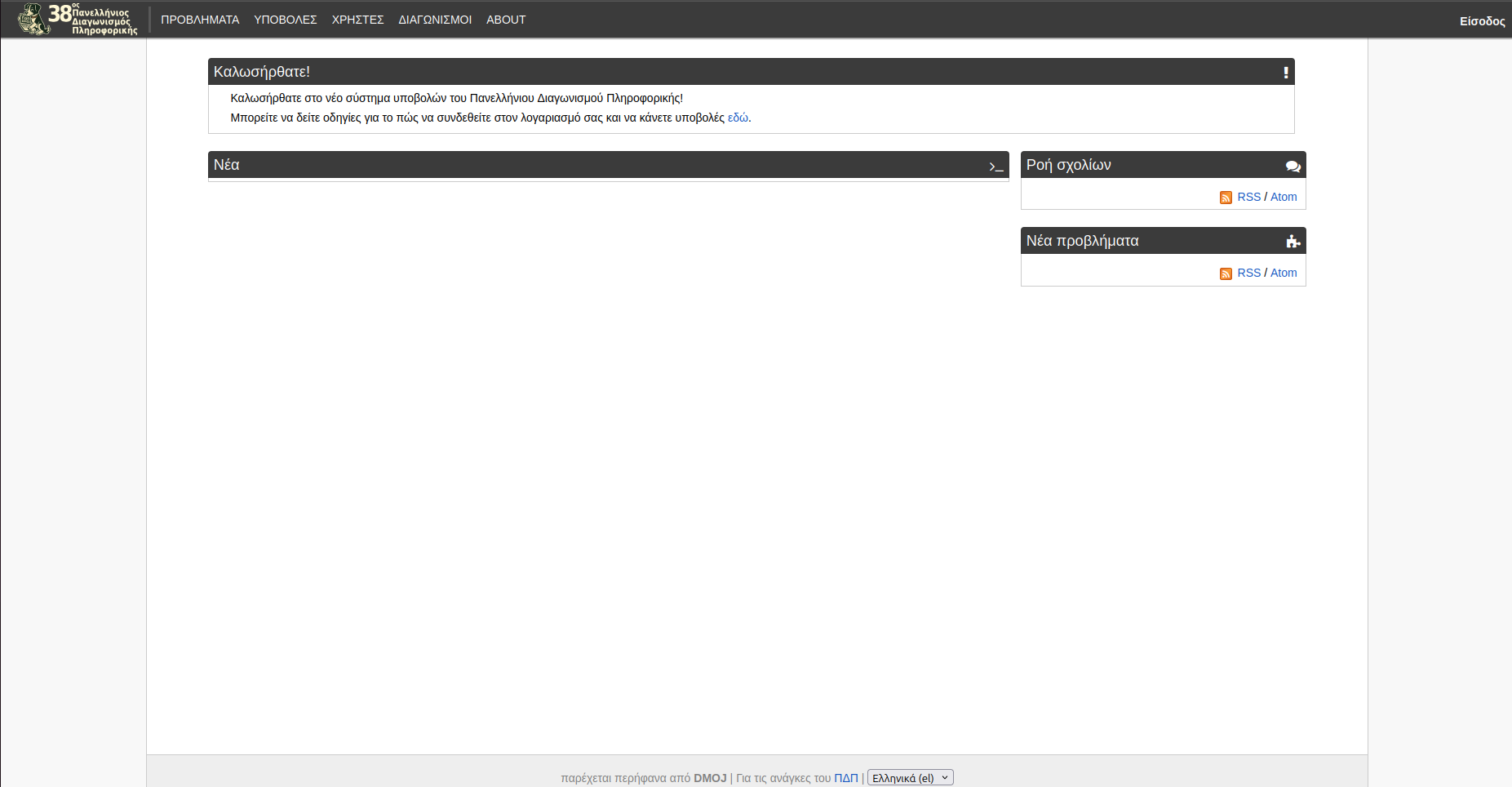This screenshot has width=1512, height=787.
Task: Open the ABOUT page
Action: click(x=506, y=20)
